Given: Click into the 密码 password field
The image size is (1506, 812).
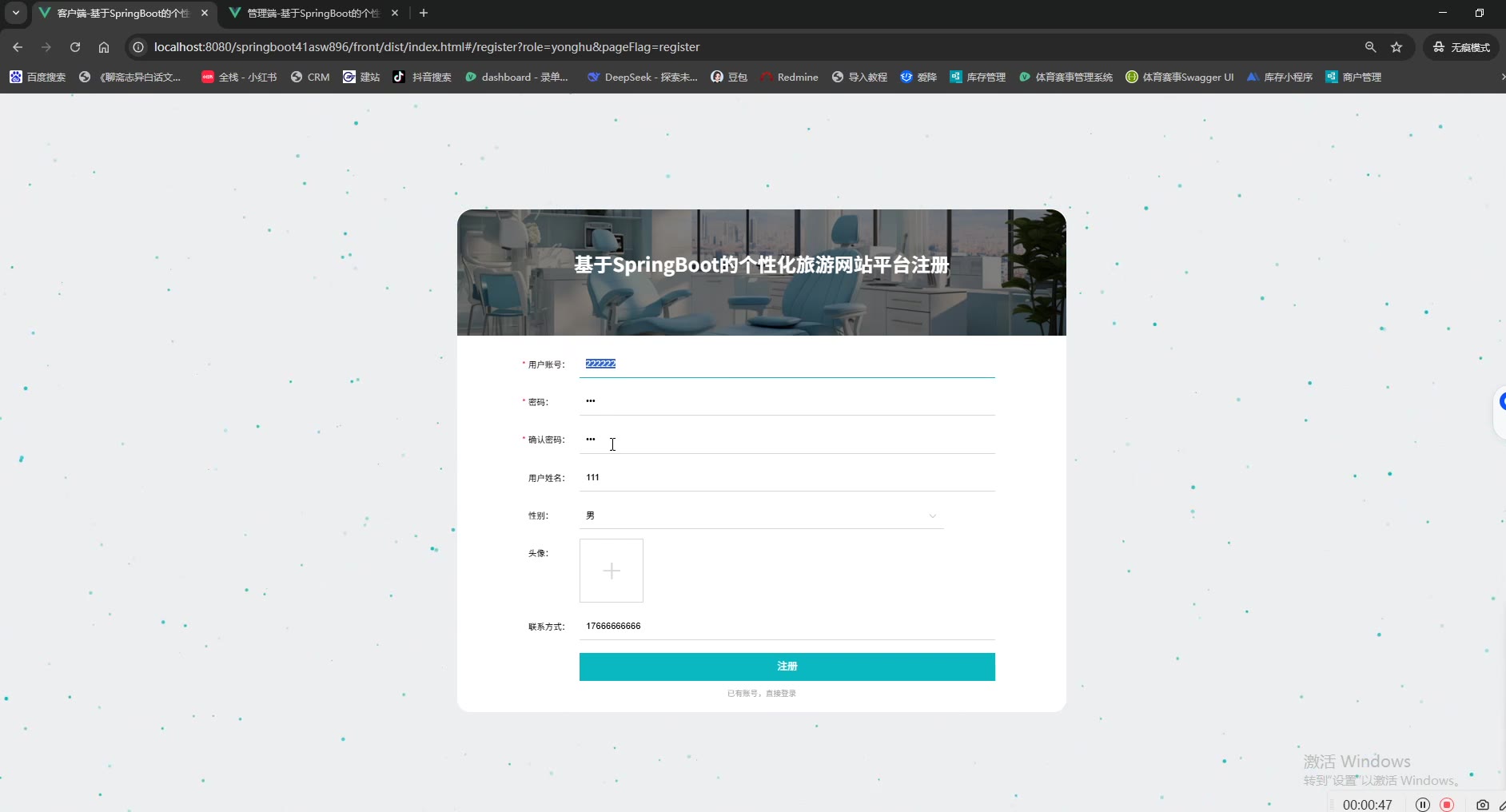Looking at the screenshot, I should click(x=787, y=401).
